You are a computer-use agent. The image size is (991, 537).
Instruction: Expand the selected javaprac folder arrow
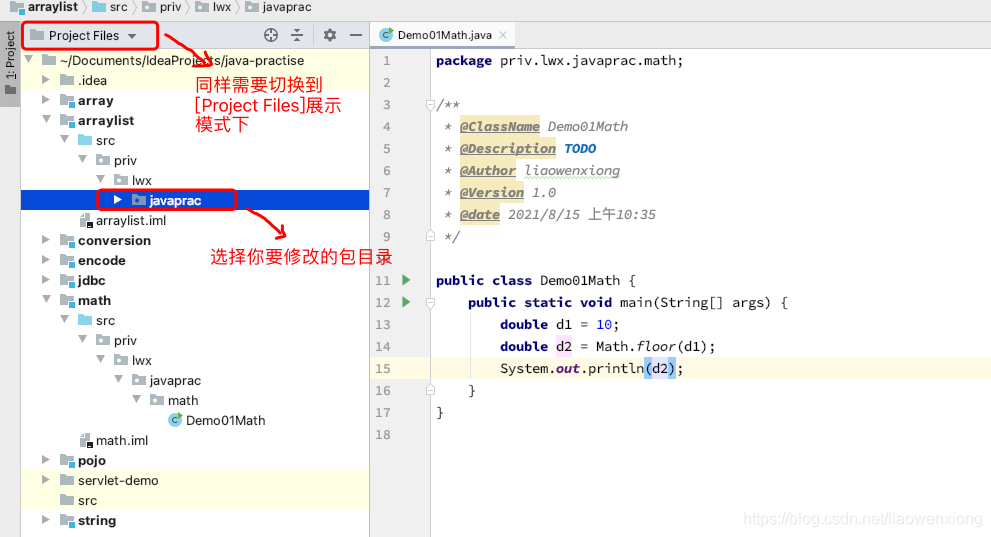(x=118, y=200)
